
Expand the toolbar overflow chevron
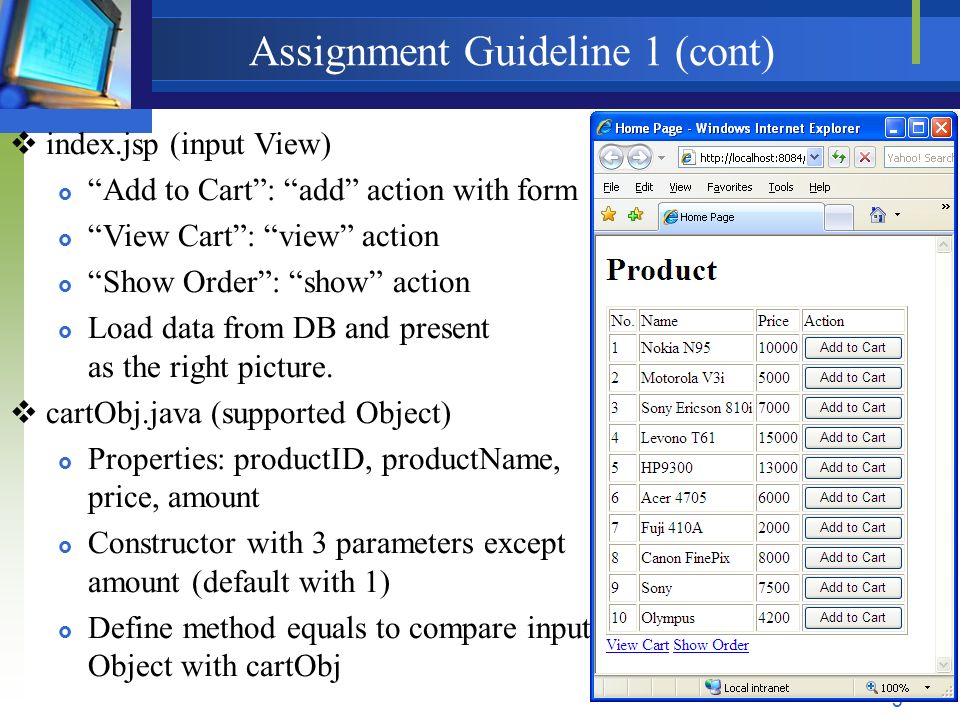click(x=945, y=207)
